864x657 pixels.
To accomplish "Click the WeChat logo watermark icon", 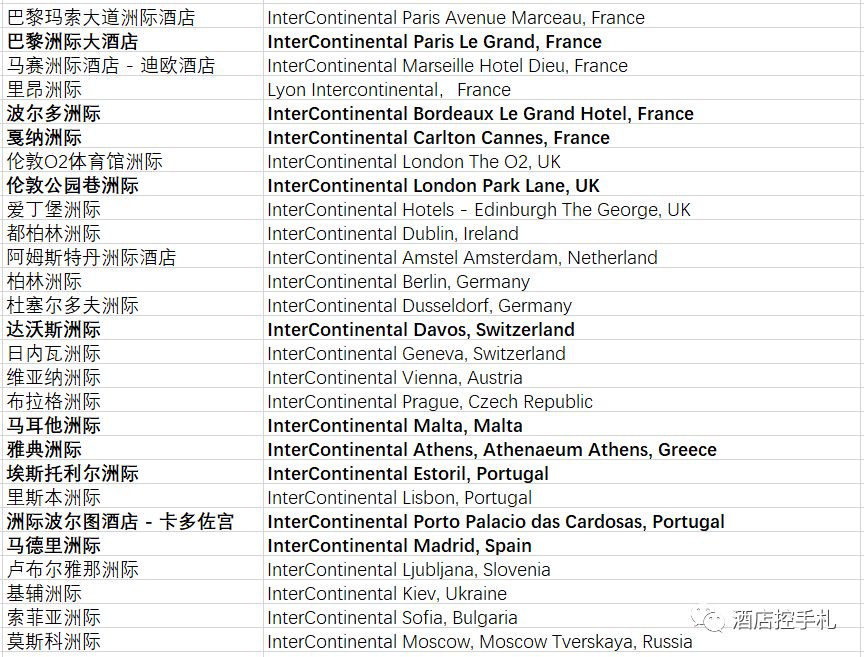I will point(712,620).
